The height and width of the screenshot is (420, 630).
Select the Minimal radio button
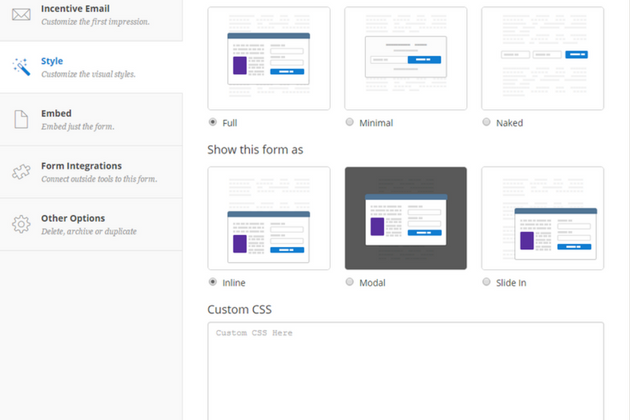[x=350, y=122]
